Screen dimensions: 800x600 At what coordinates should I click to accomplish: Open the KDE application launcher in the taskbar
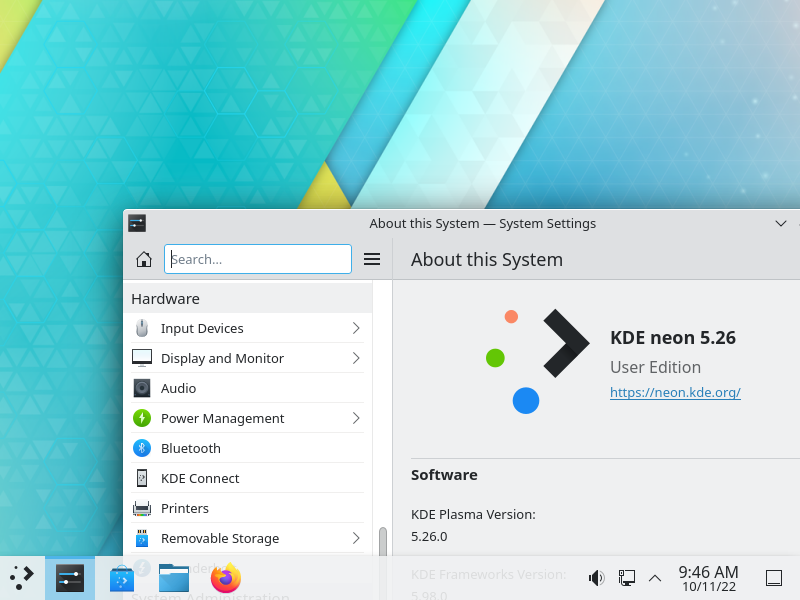[22, 578]
